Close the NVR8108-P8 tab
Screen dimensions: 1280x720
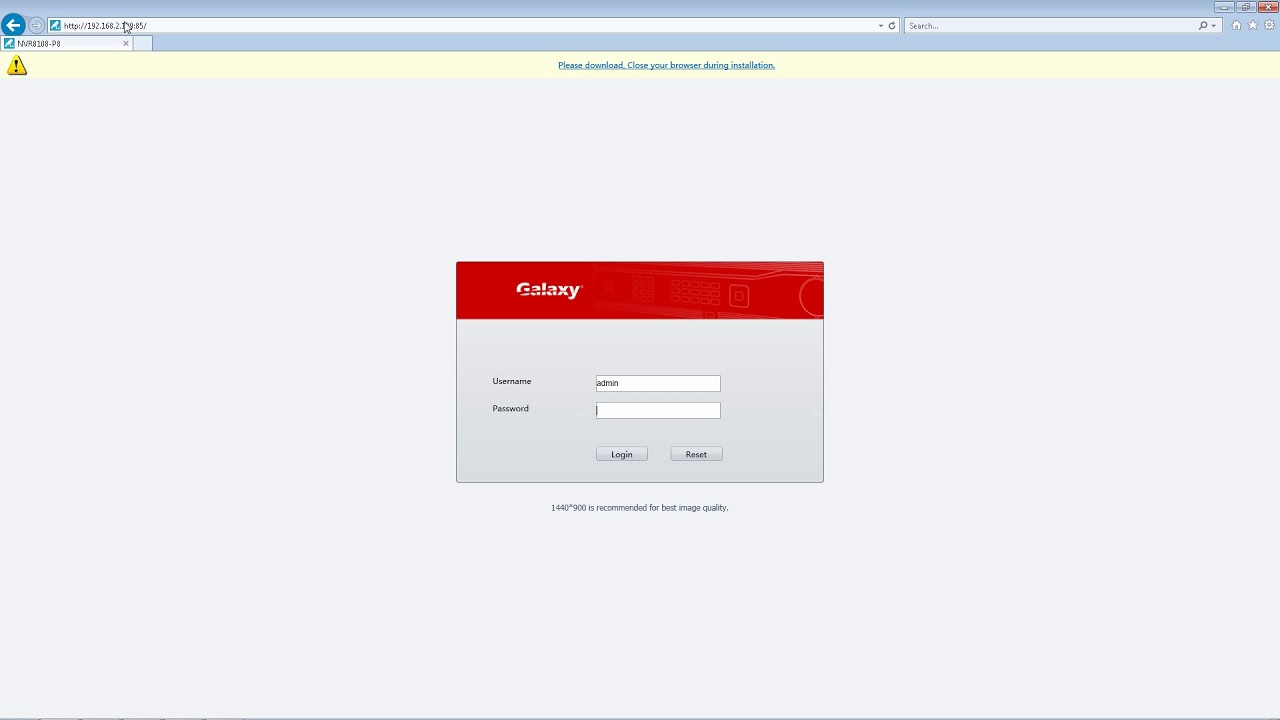coord(126,43)
